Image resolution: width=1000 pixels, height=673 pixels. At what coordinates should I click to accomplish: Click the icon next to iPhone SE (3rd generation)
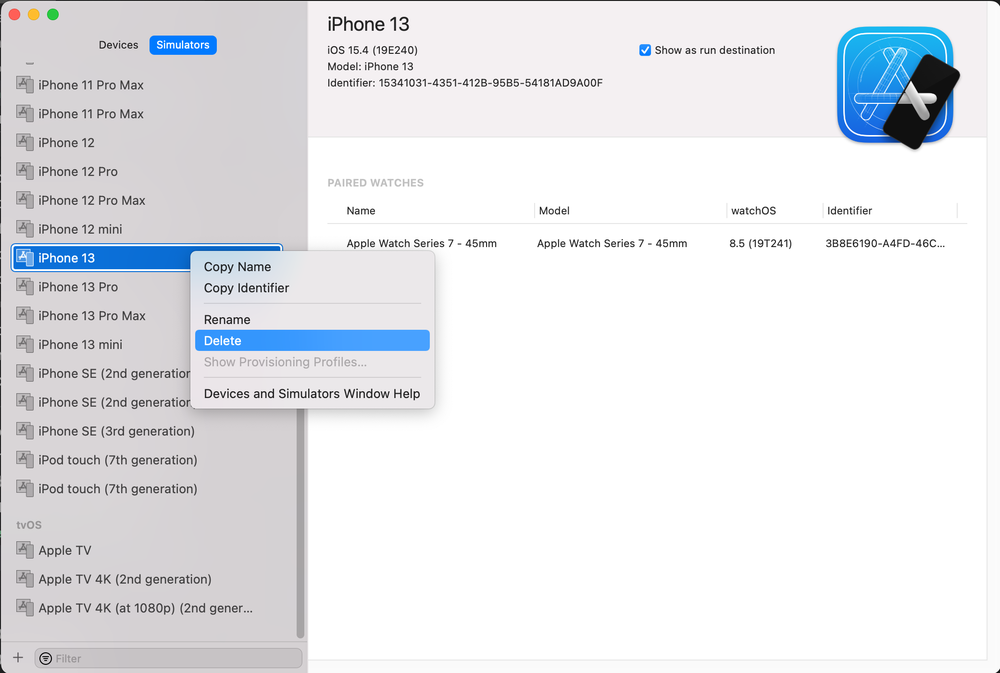[25, 431]
